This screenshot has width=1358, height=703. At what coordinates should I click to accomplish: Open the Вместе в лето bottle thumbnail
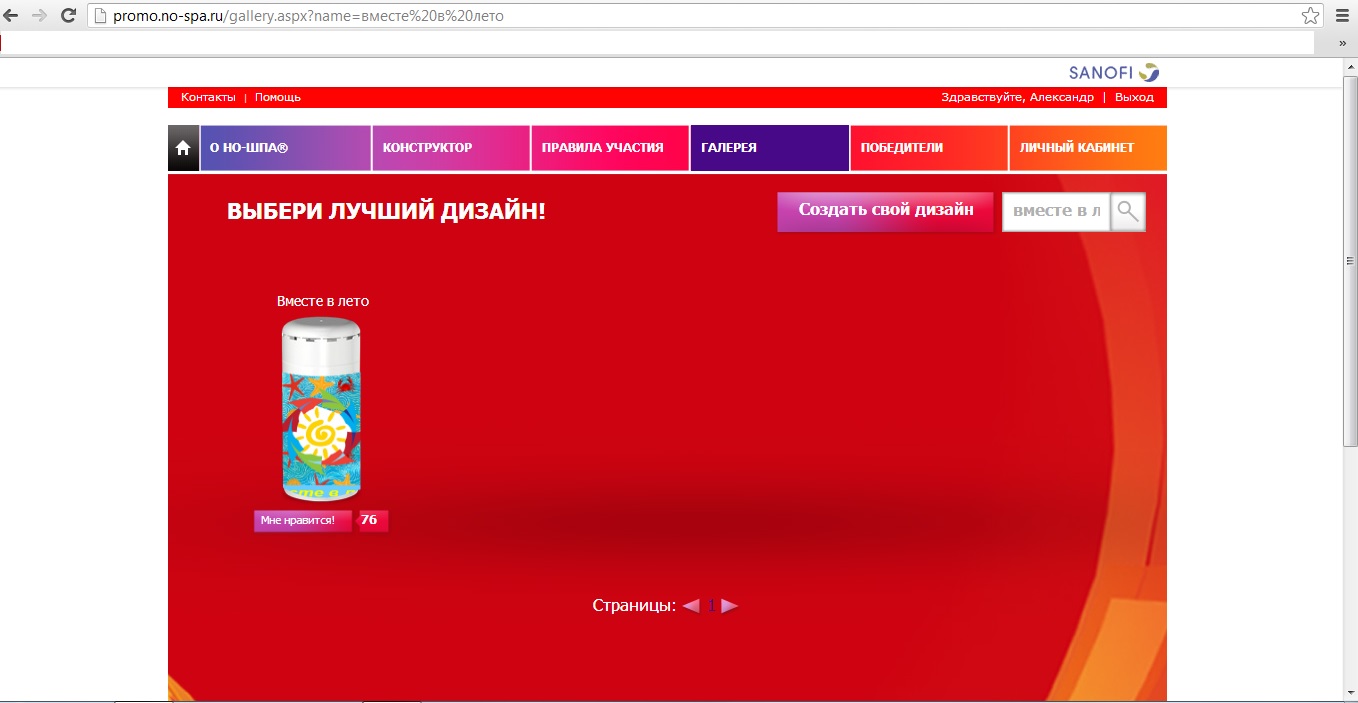tap(321, 408)
